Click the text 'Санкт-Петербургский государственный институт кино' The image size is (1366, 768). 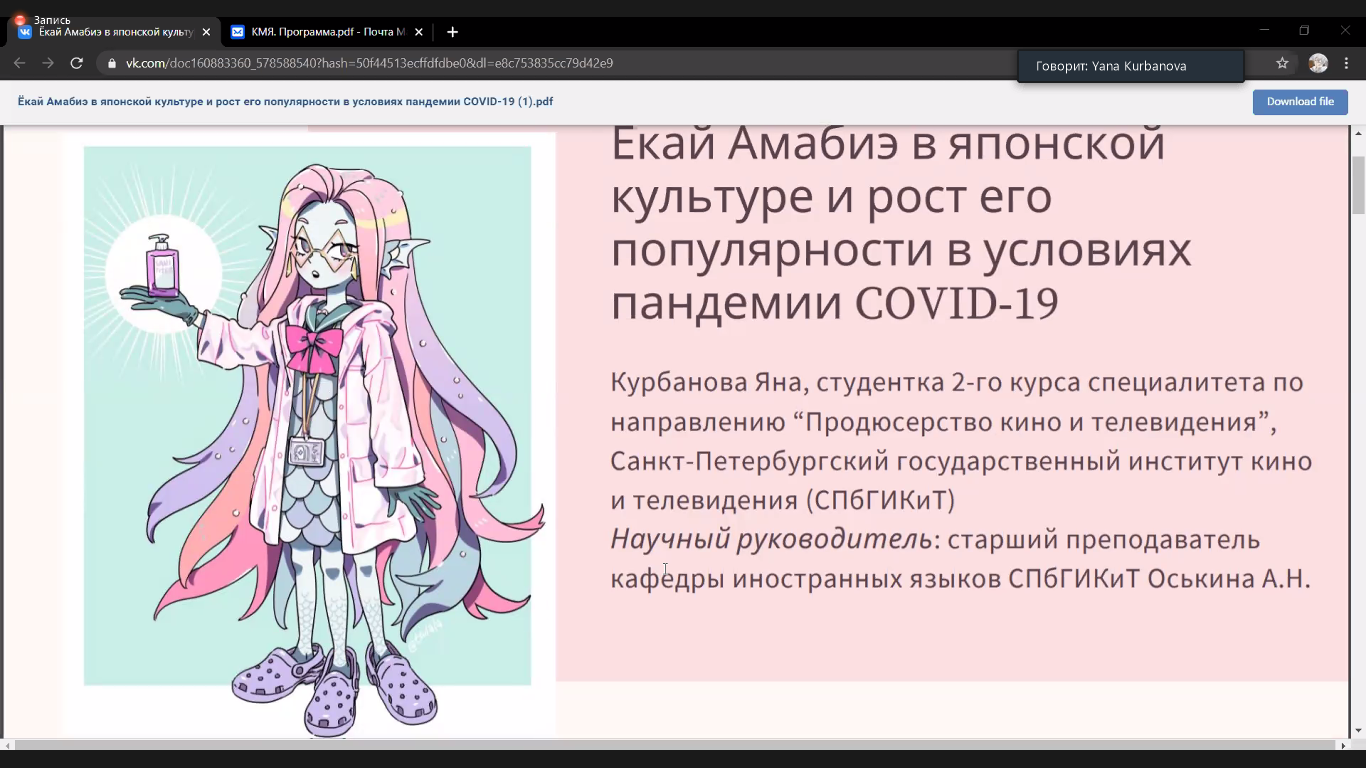[961, 462]
